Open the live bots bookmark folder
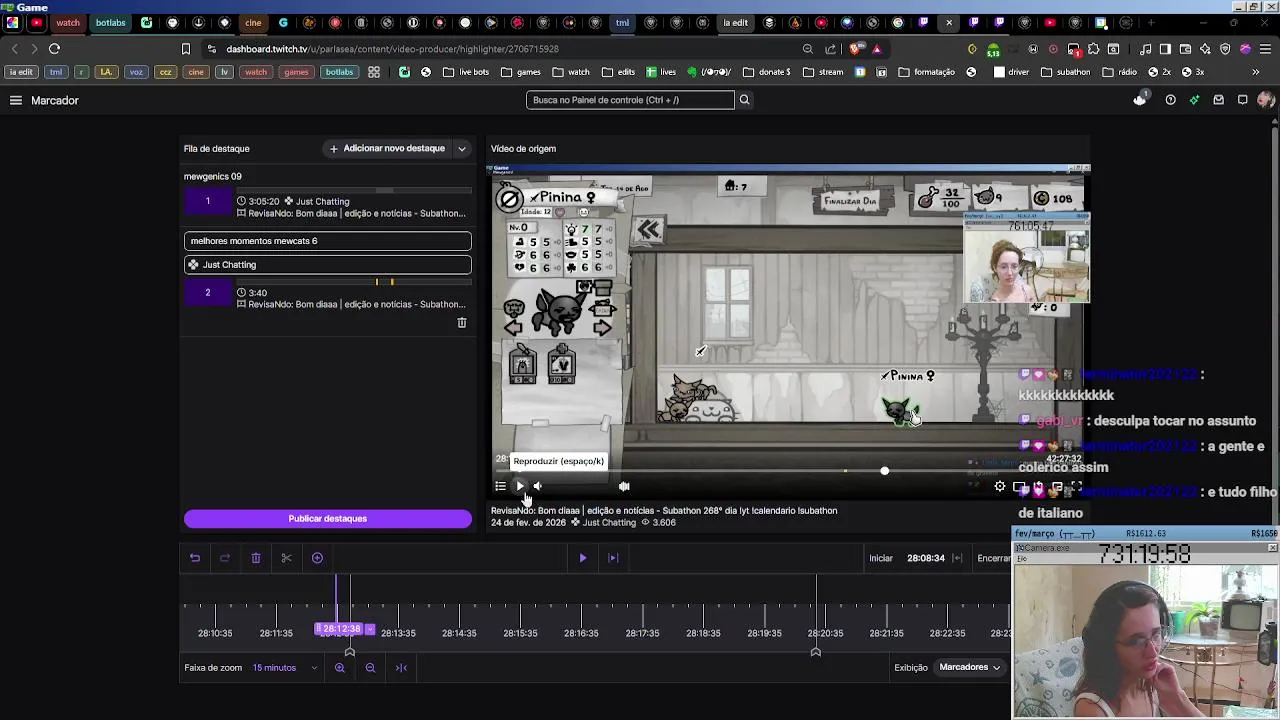This screenshot has height=720, width=1280. 466,72
